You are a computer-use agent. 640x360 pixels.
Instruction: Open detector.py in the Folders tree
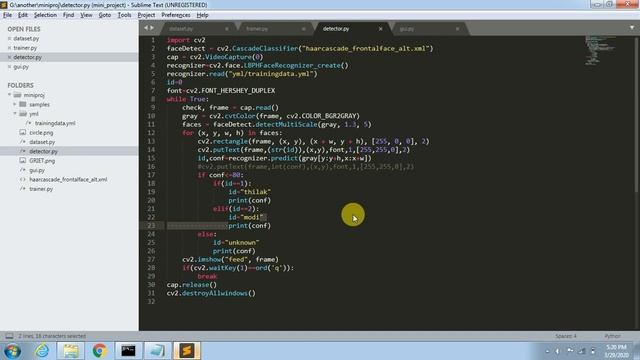point(43,151)
